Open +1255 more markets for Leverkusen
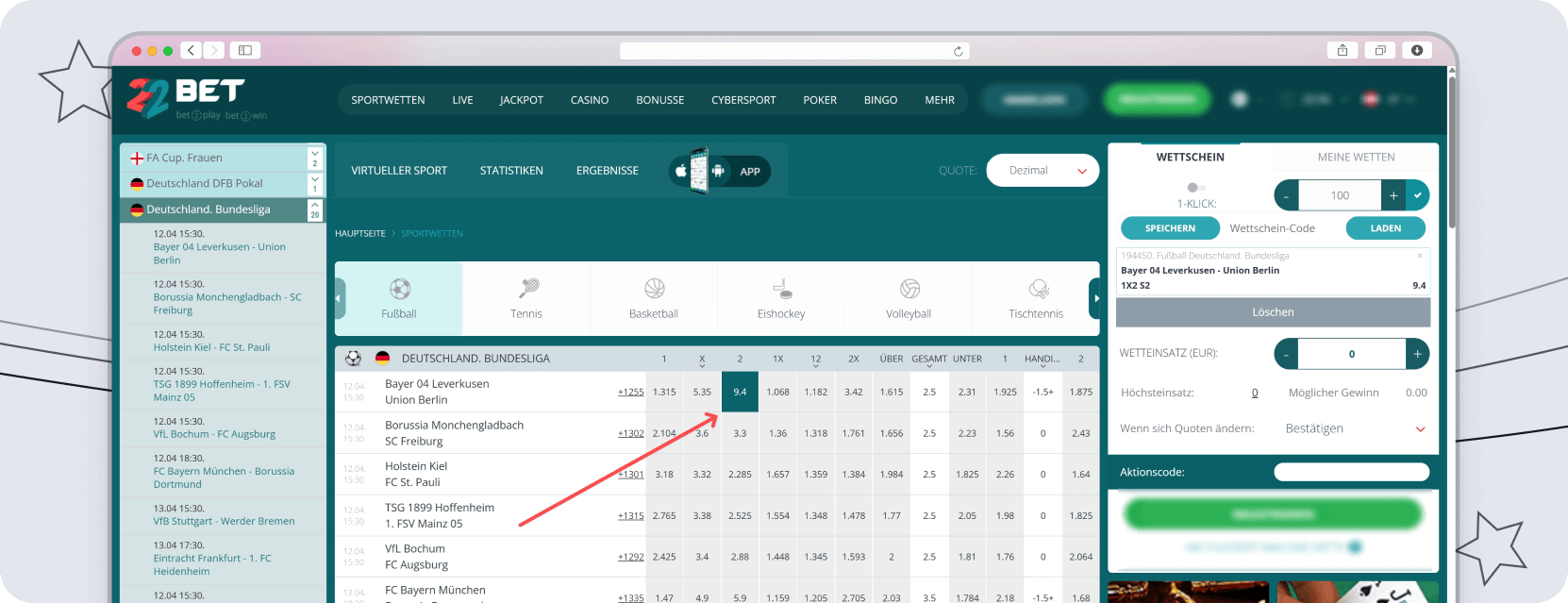This screenshot has height=603, width=1568. (x=631, y=393)
